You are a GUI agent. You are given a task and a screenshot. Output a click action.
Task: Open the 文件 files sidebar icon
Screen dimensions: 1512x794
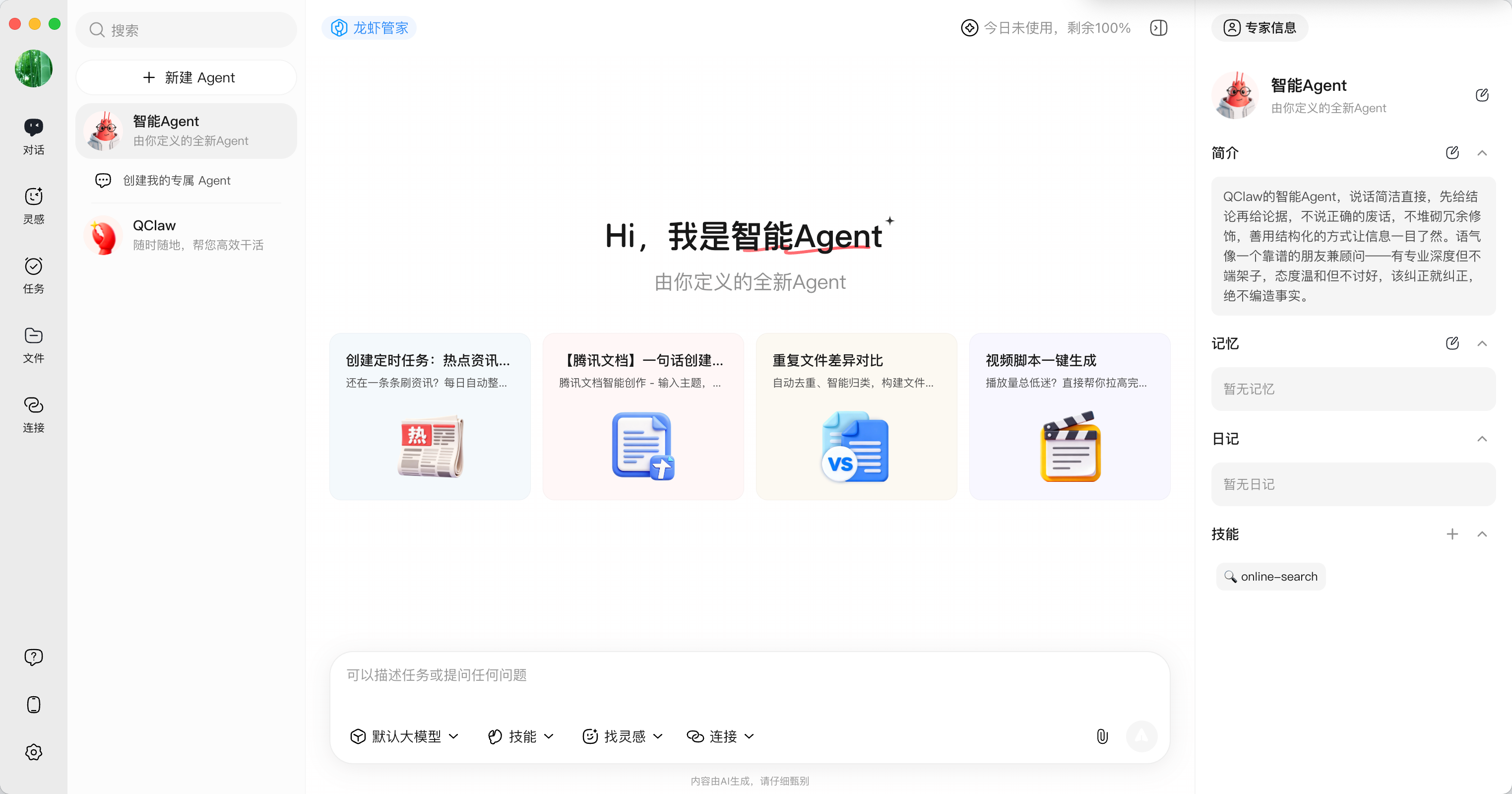[x=33, y=344]
